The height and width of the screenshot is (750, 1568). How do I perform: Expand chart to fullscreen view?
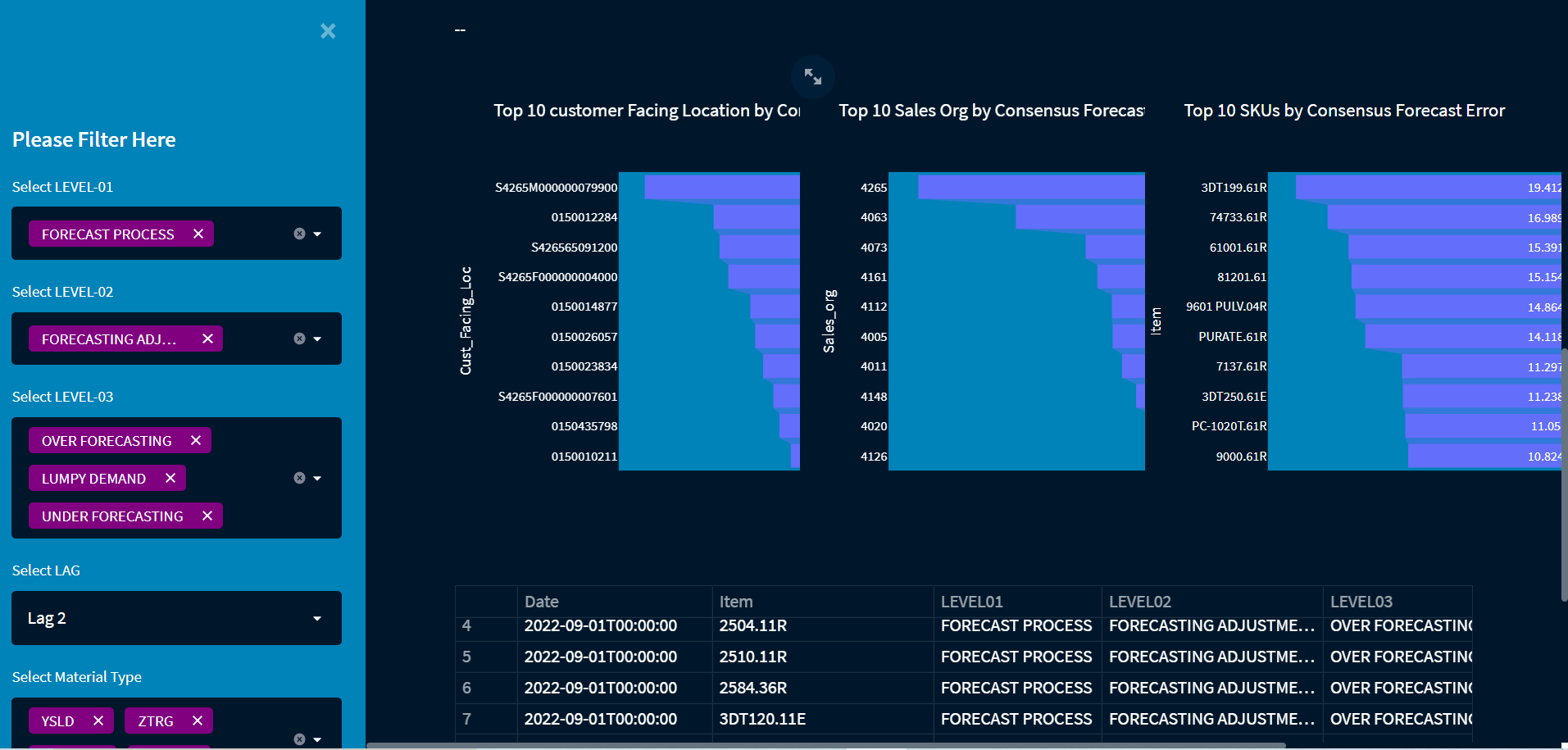click(813, 76)
